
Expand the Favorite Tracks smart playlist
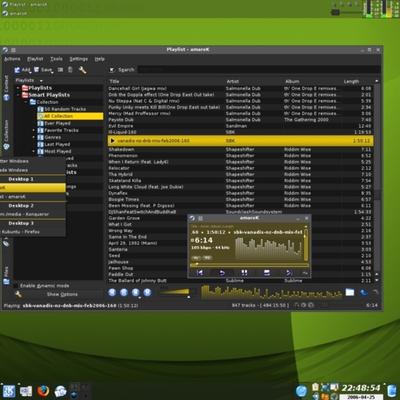pyautogui.click(x=33, y=130)
